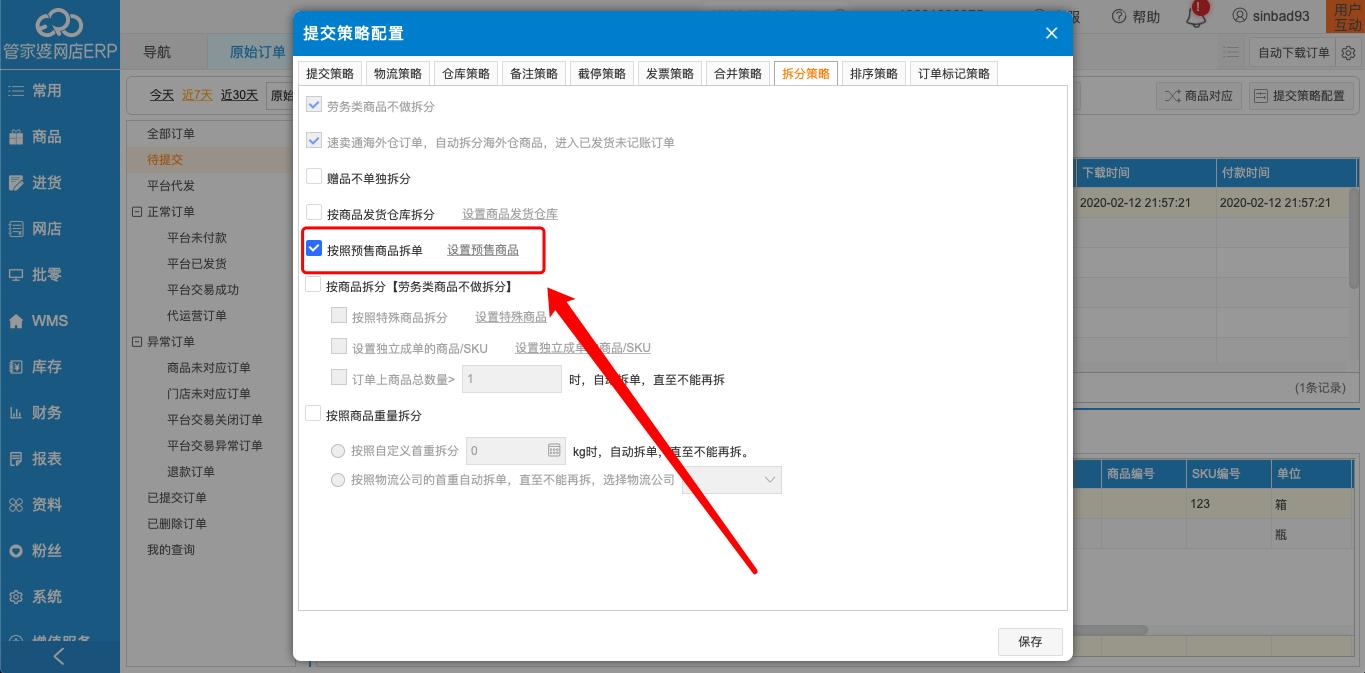This screenshot has height=673, width=1365.
Task: Click the 首重 kg weight input field
Action: coord(510,450)
